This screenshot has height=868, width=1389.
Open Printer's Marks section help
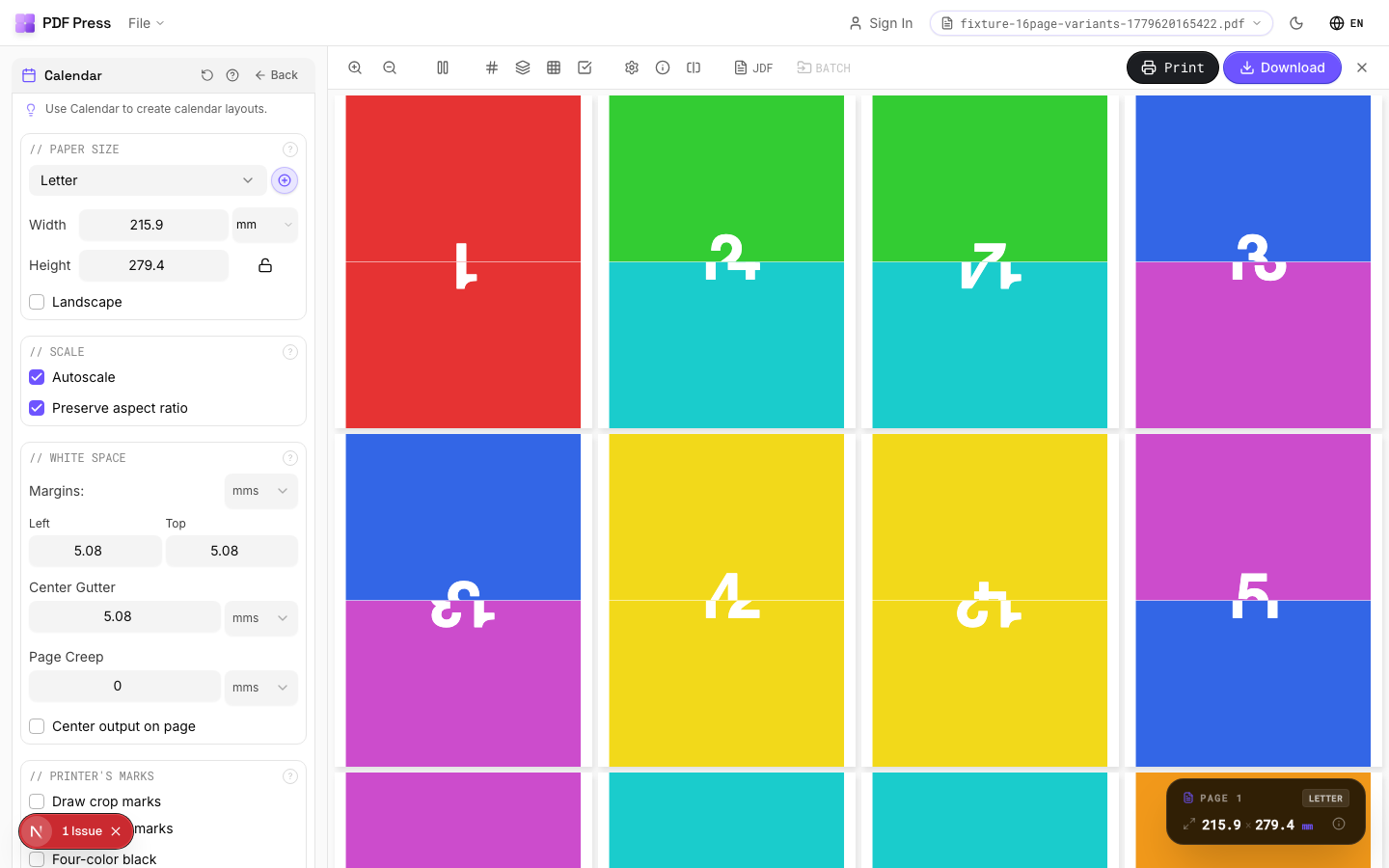pos(290,776)
